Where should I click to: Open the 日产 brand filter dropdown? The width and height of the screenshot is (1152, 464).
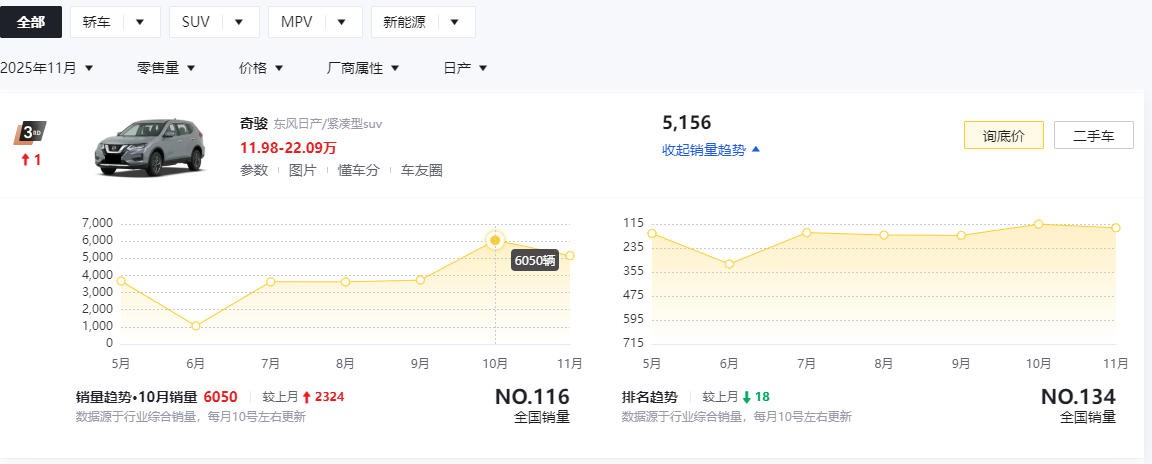[x=466, y=68]
